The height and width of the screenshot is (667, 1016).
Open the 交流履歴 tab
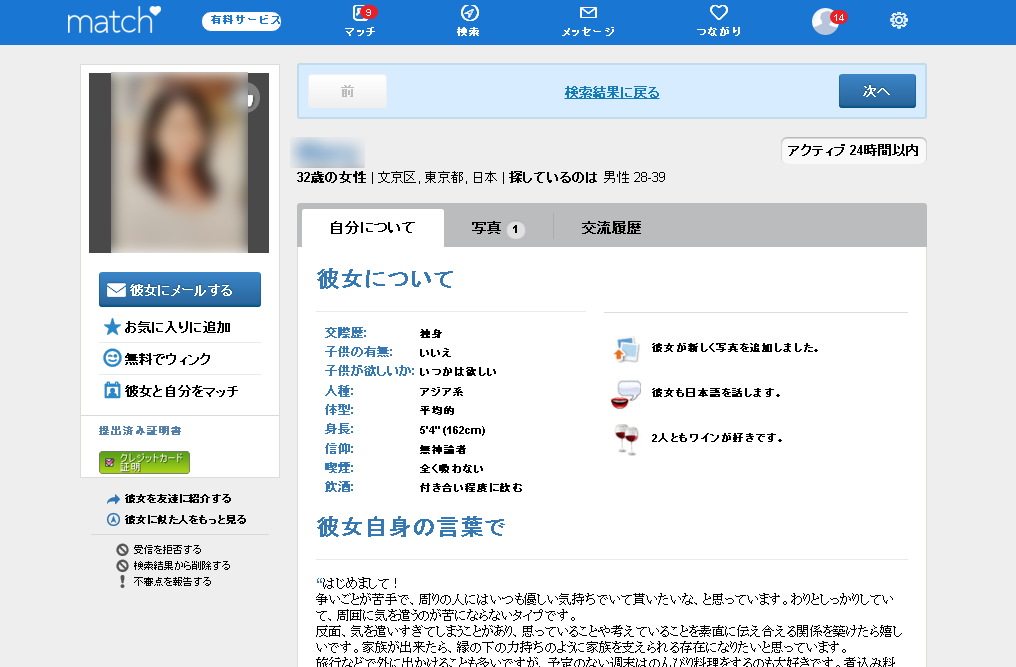611,227
